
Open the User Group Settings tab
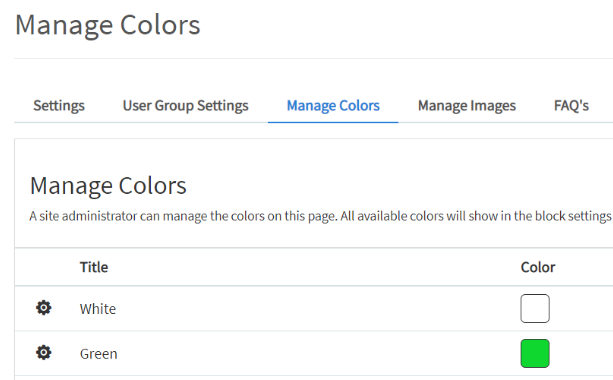tap(186, 106)
